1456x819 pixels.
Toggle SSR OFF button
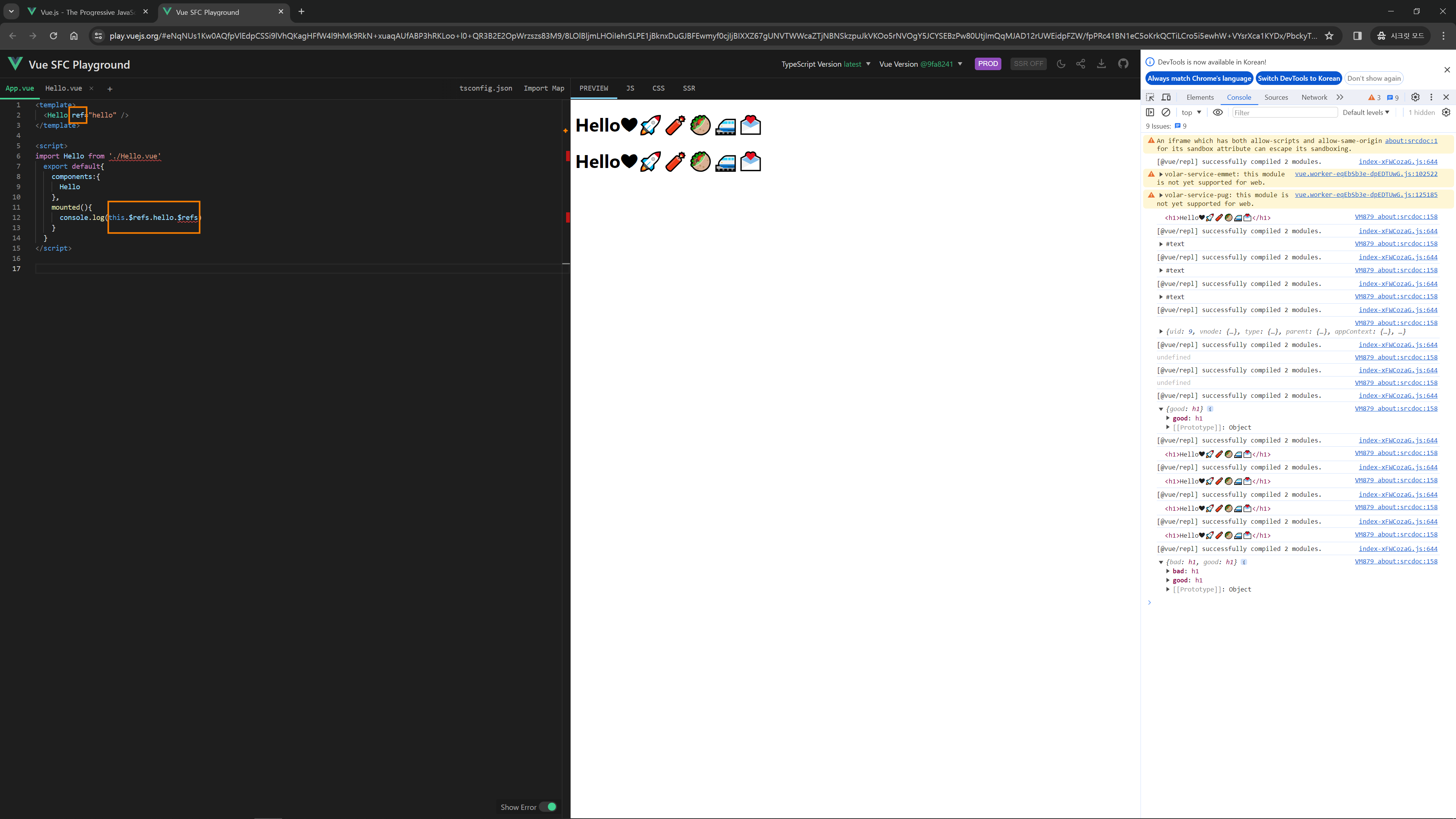coord(1028,64)
